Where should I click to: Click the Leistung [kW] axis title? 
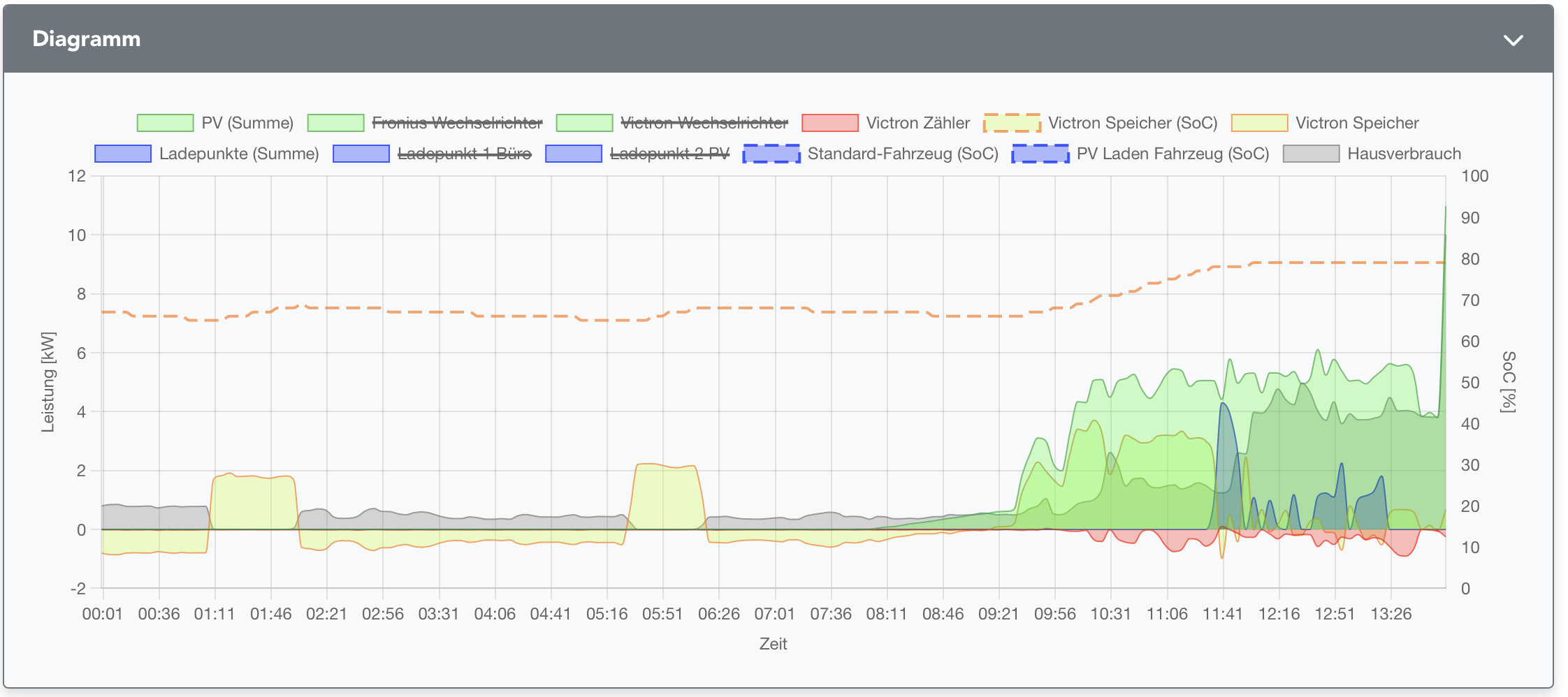click(x=48, y=382)
